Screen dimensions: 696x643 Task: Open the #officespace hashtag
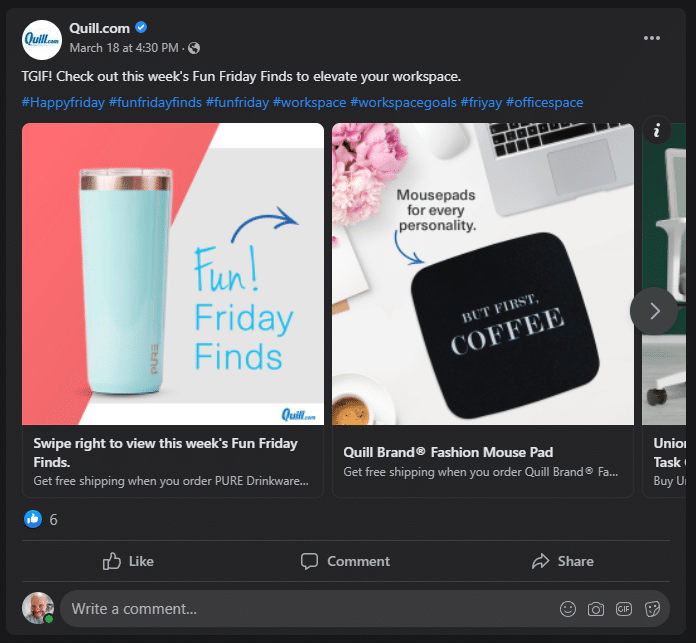pos(545,103)
